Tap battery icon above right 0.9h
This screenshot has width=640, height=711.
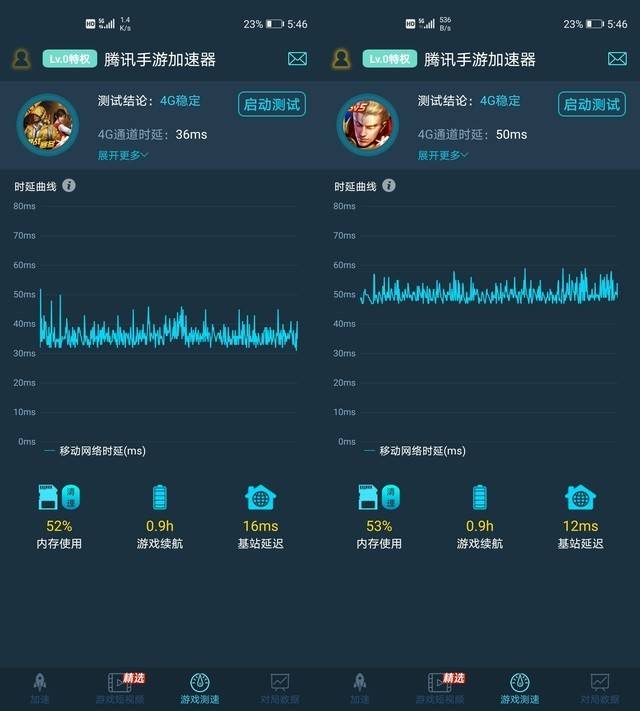pyautogui.click(x=479, y=497)
